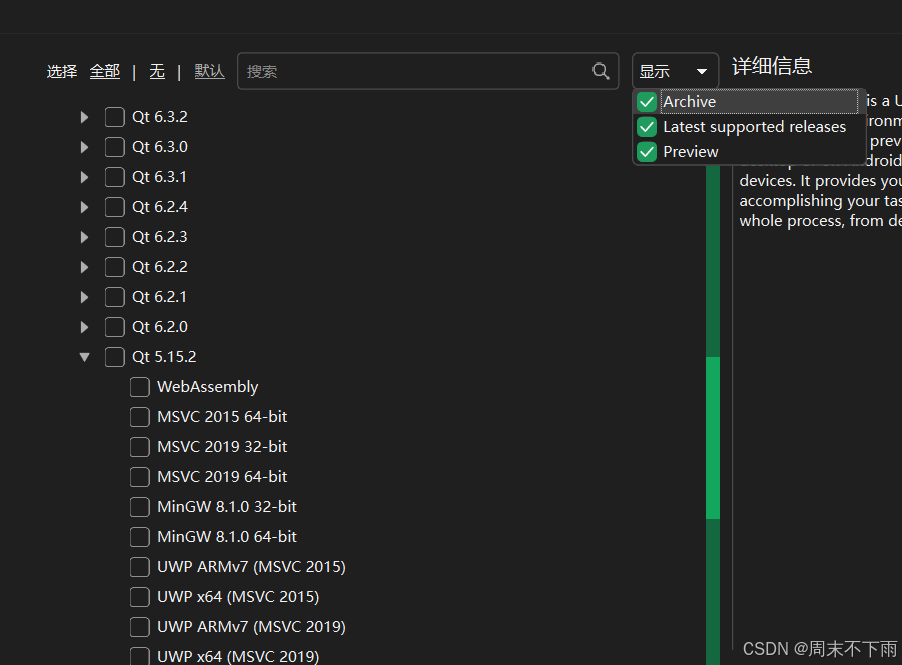Tick the Qt 6.2.4 checkbox
This screenshot has width=902, height=665.
coord(115,207)
